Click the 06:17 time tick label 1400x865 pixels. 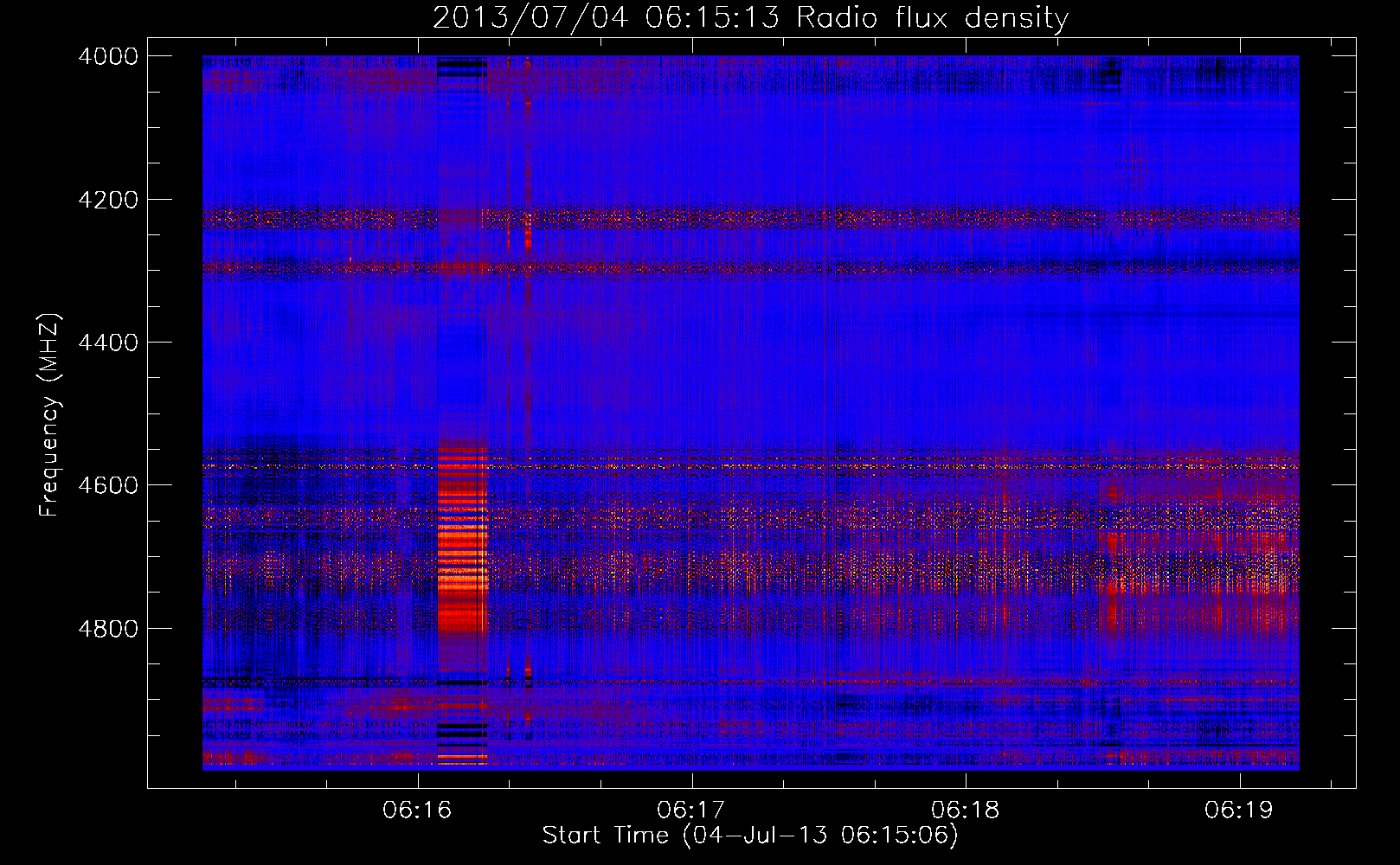coord(691,810)
